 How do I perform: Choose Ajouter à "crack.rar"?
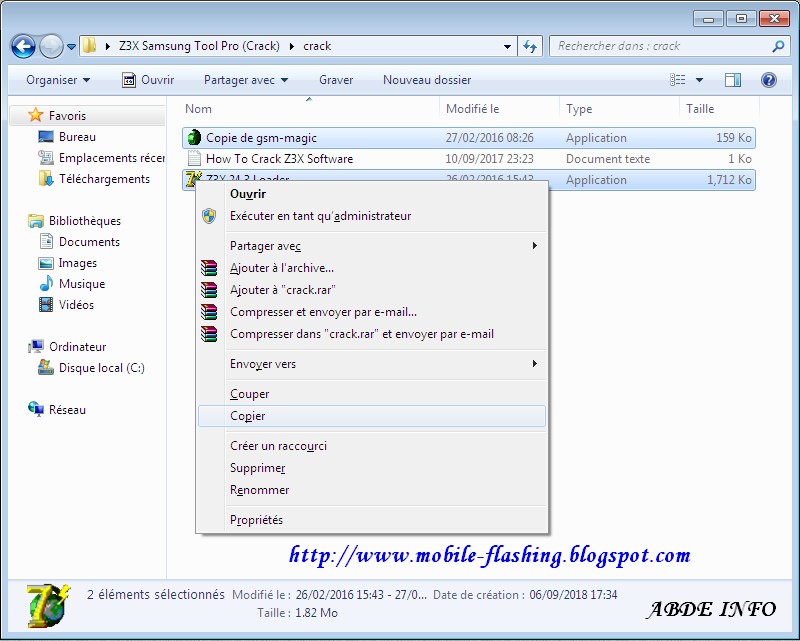click(x=372, y=290)
